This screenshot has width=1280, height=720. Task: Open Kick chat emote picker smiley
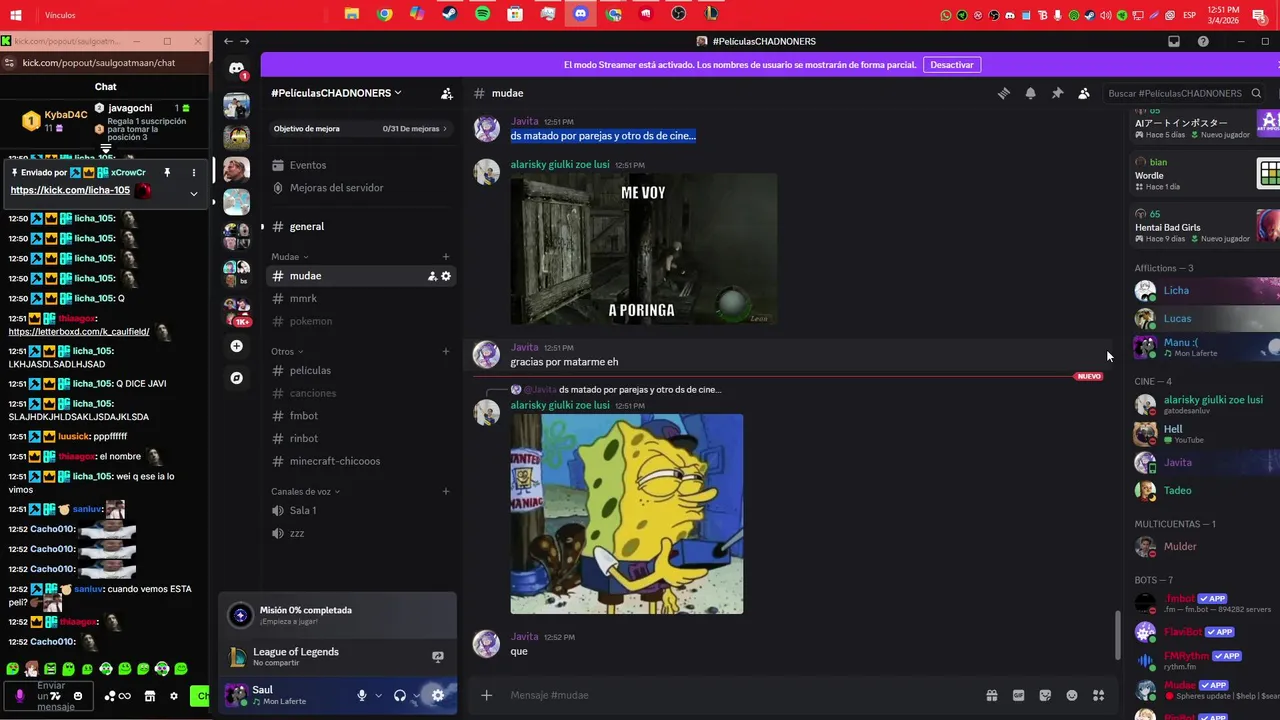tap(78, 696)
